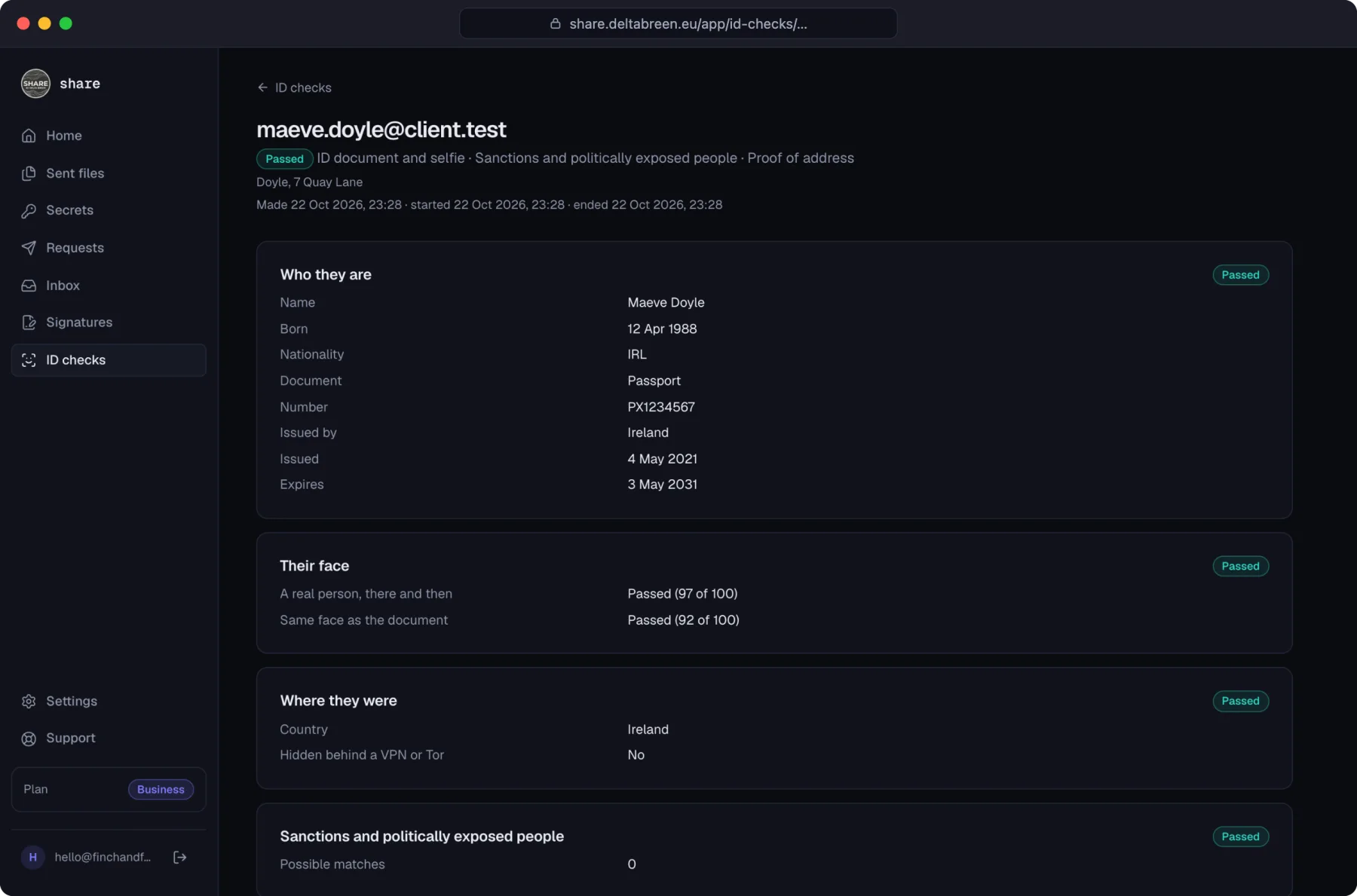Click the name Maeve Doyle

(x=666, y=302)
